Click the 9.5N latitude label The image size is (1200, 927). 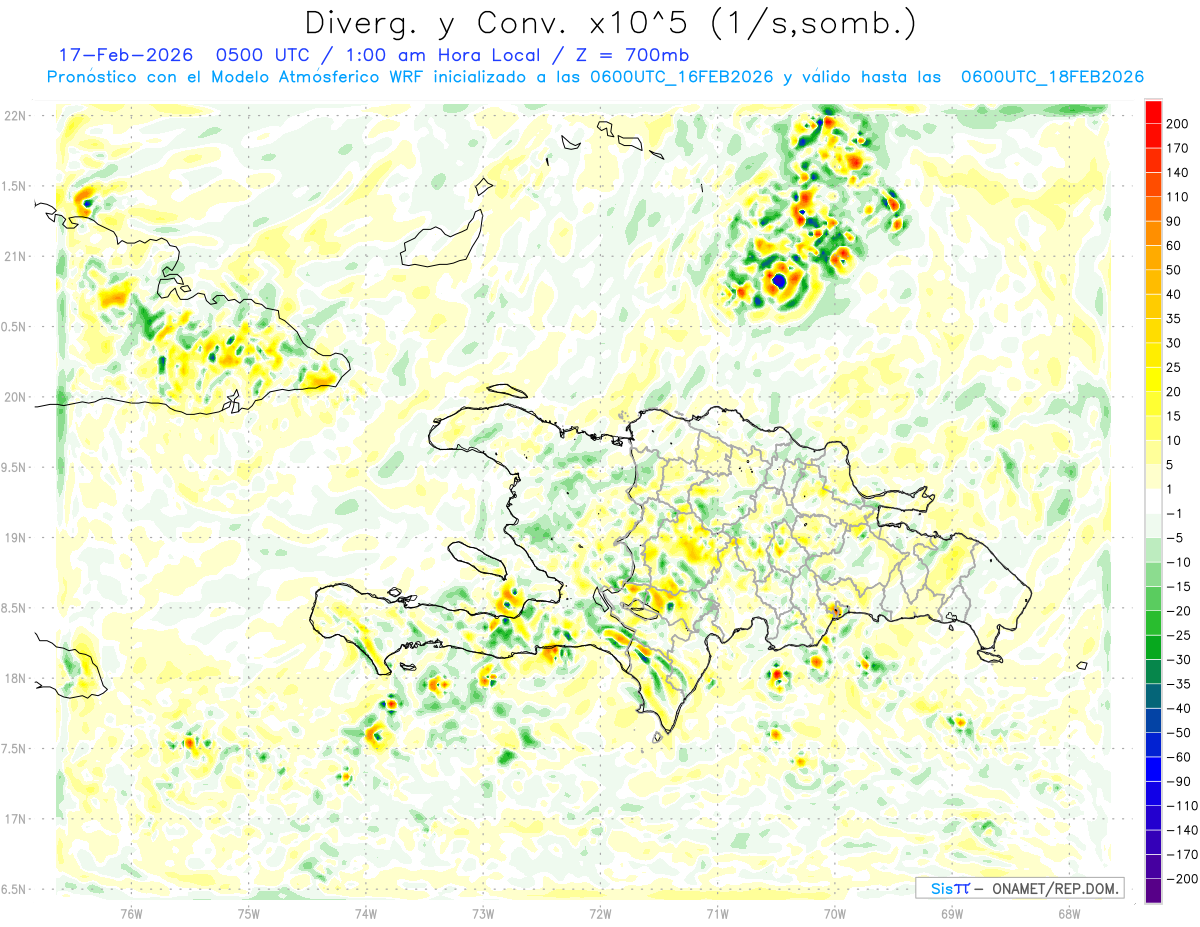(x=14, y=468)
